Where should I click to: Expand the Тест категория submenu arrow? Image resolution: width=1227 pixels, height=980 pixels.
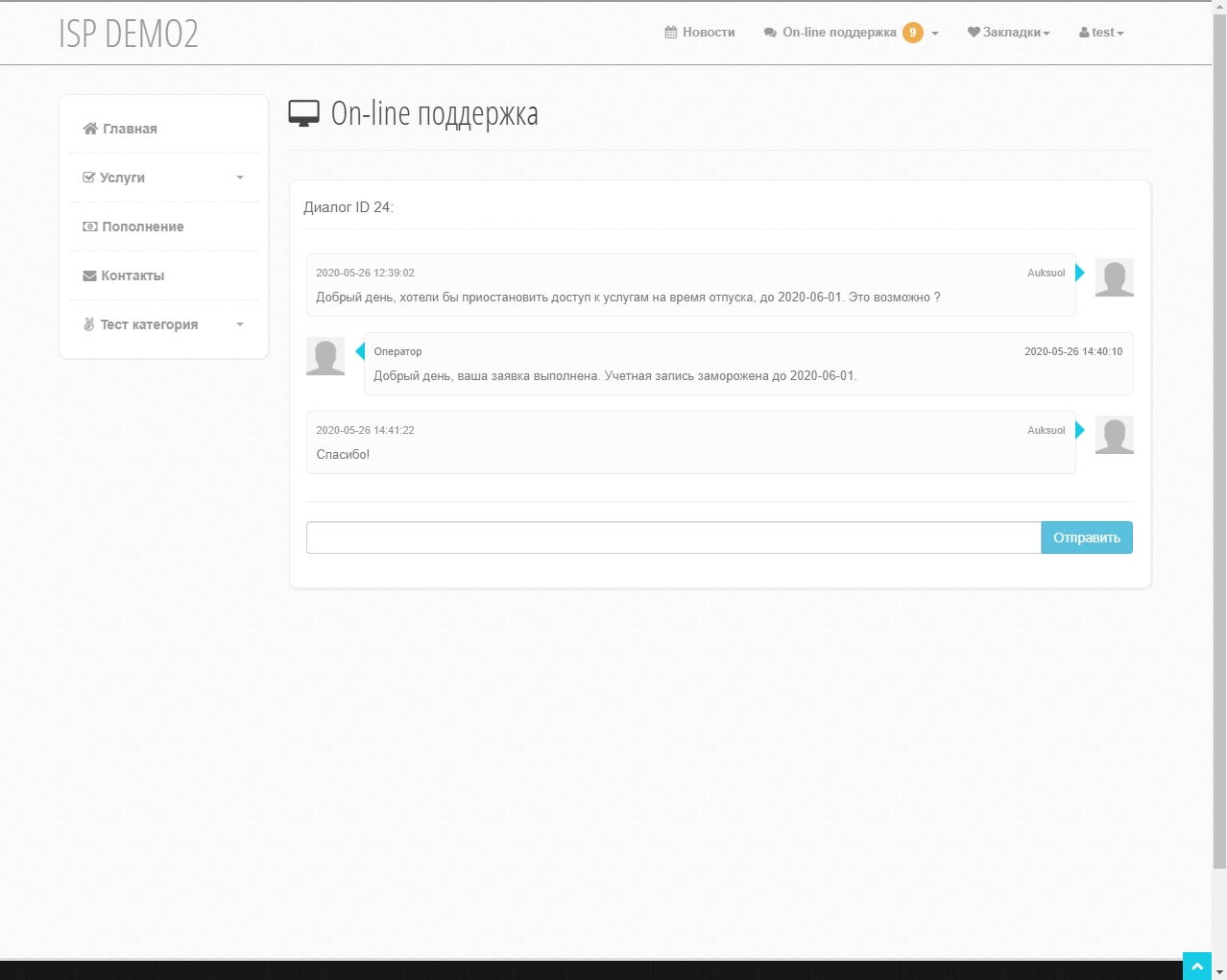point(240,324)
